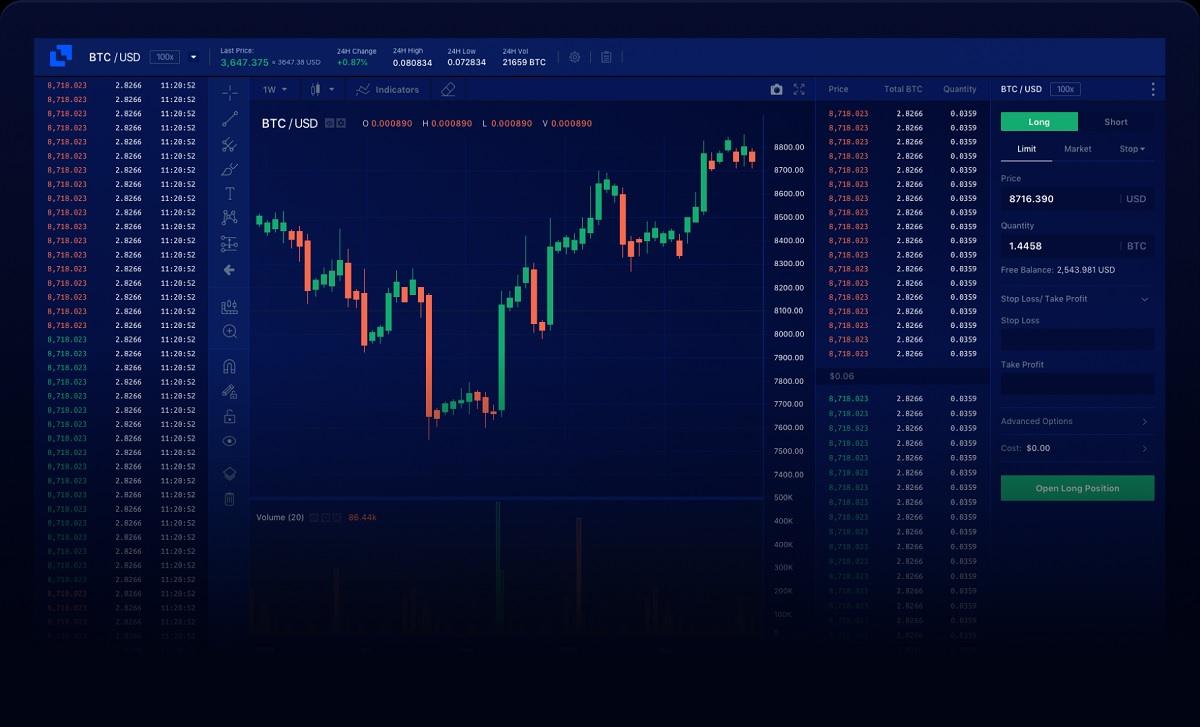The height and width of the screenshot is (727, 1200).
Task: Click the Price column header in order book
Action: 838,89
